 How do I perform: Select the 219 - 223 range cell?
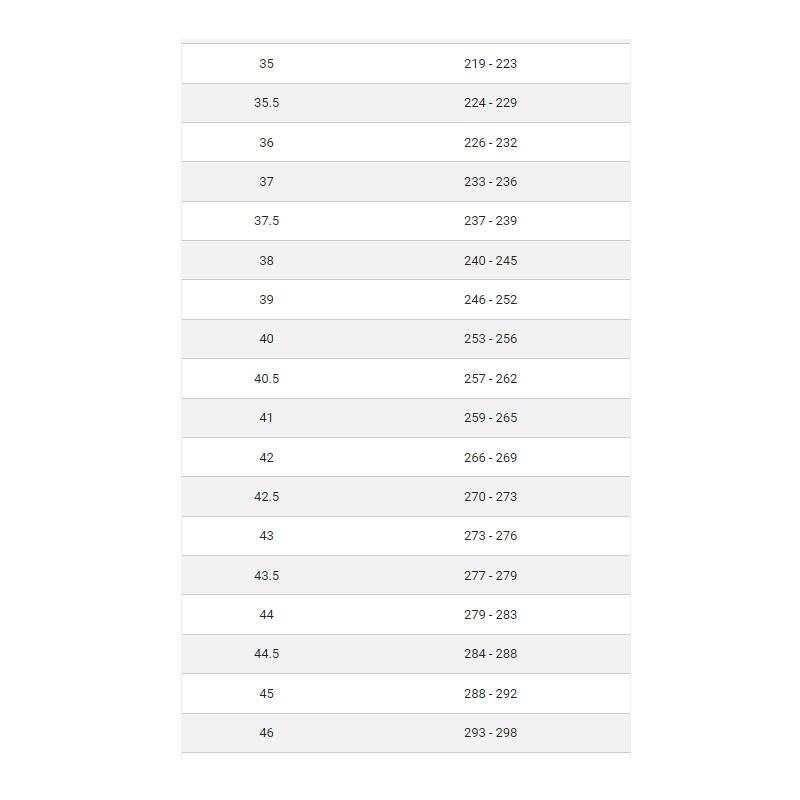coord(490,64)
